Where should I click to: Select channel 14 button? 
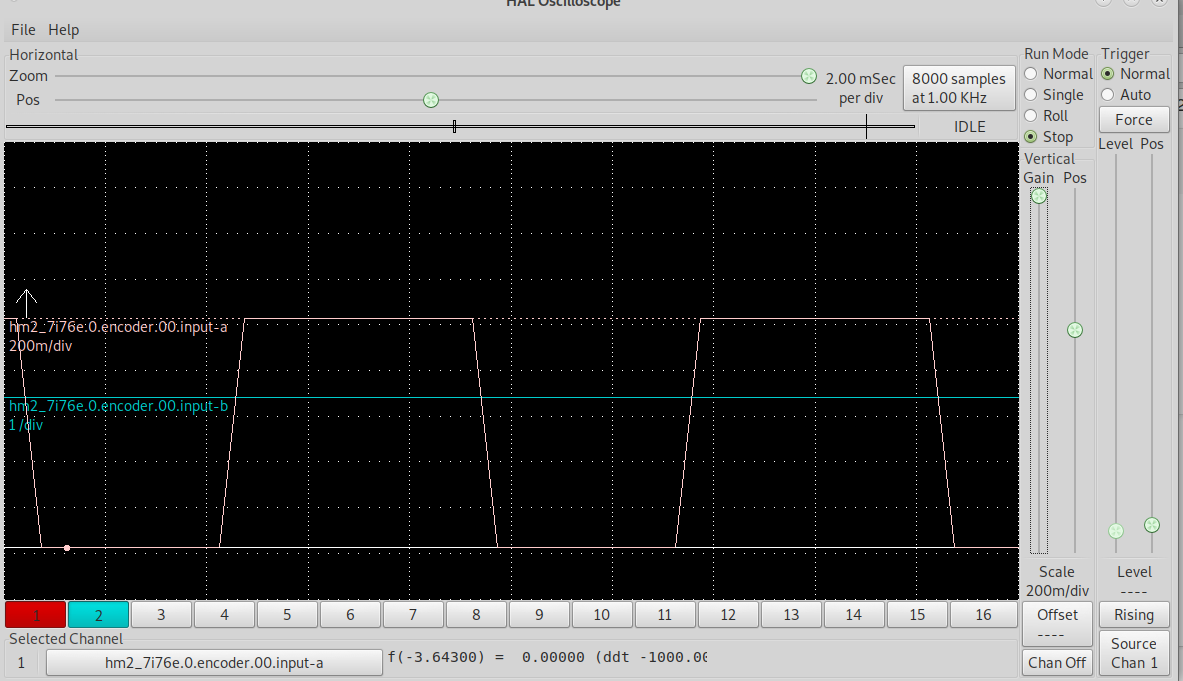853,615
